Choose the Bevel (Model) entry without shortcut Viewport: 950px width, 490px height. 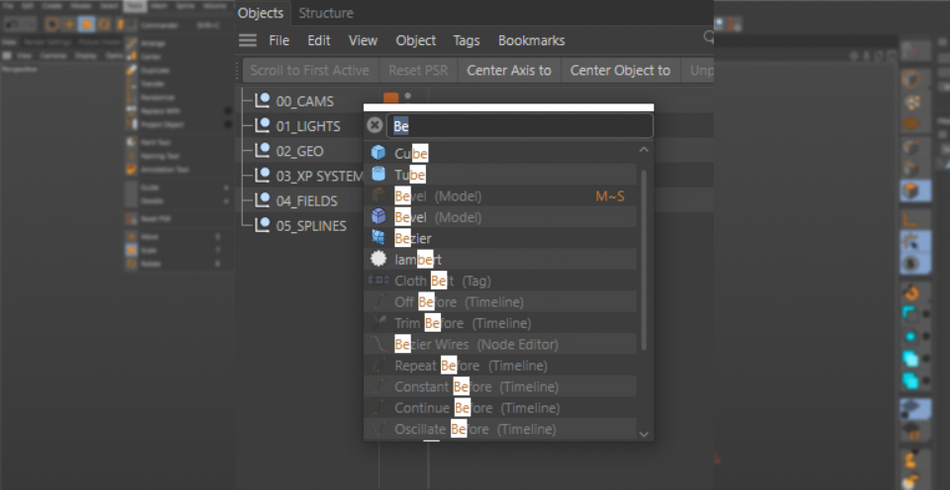coord(500,217)
